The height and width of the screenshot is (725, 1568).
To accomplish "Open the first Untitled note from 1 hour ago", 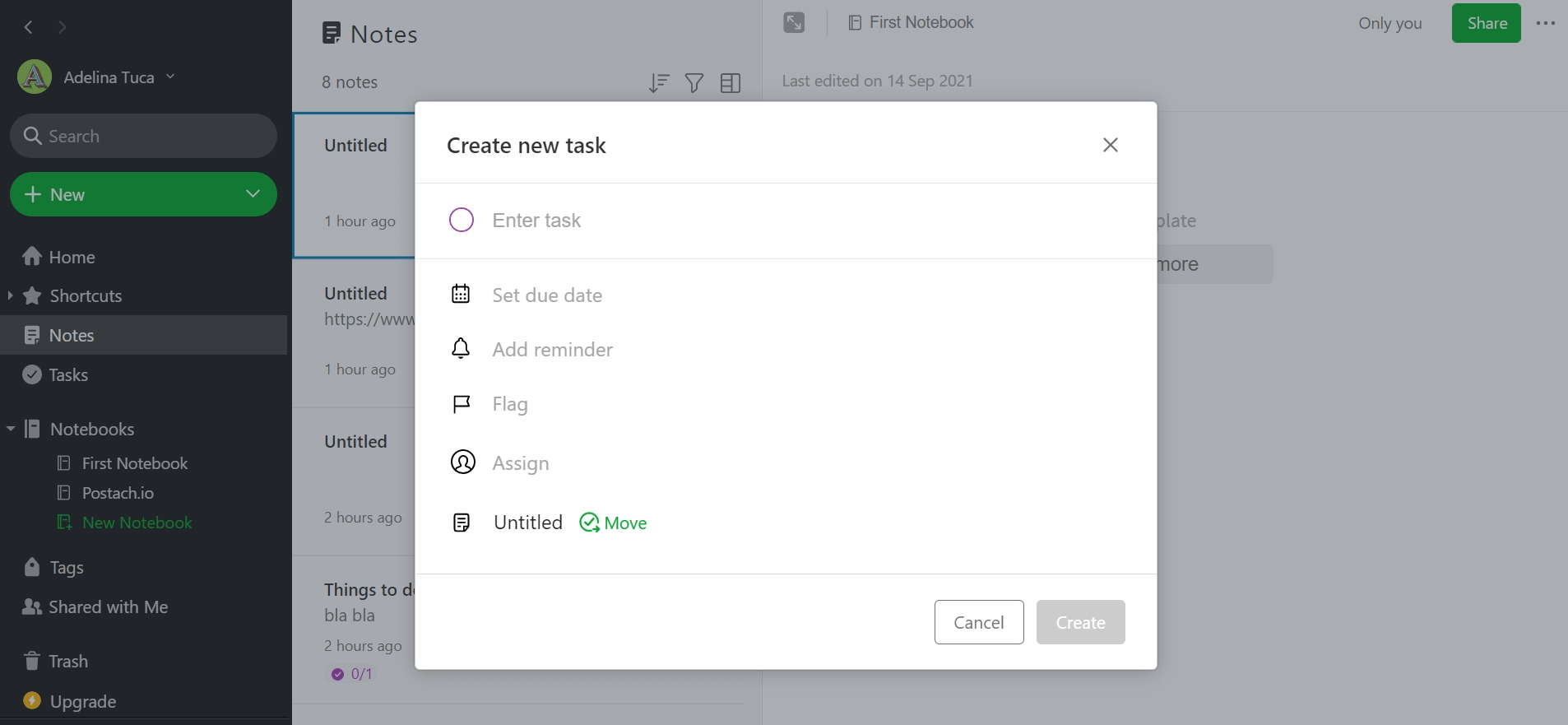I will tap(355, 185).
